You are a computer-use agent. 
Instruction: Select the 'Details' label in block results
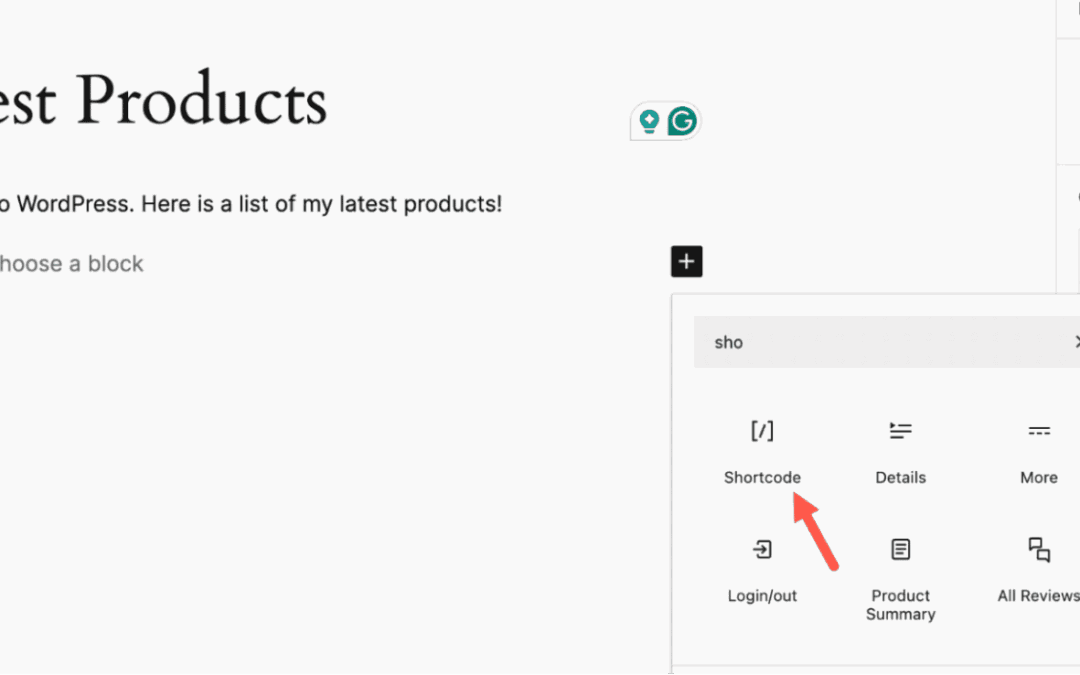pyautogui.click(x=900, y=478)
